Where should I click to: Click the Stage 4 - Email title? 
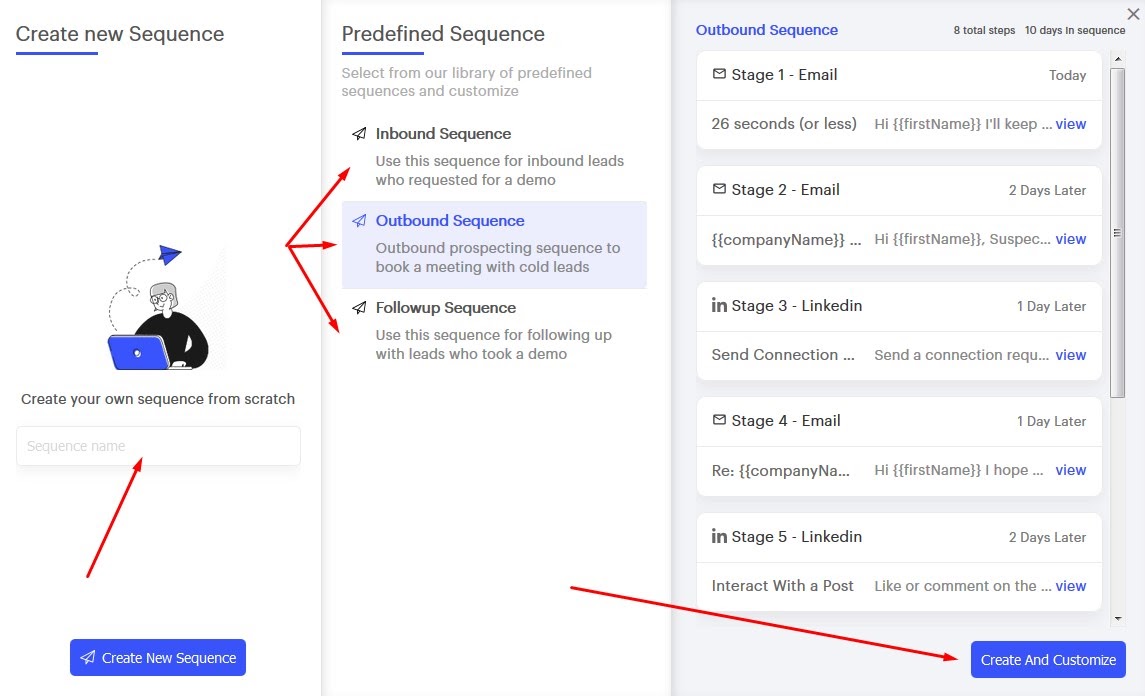[x=786, y=421]
